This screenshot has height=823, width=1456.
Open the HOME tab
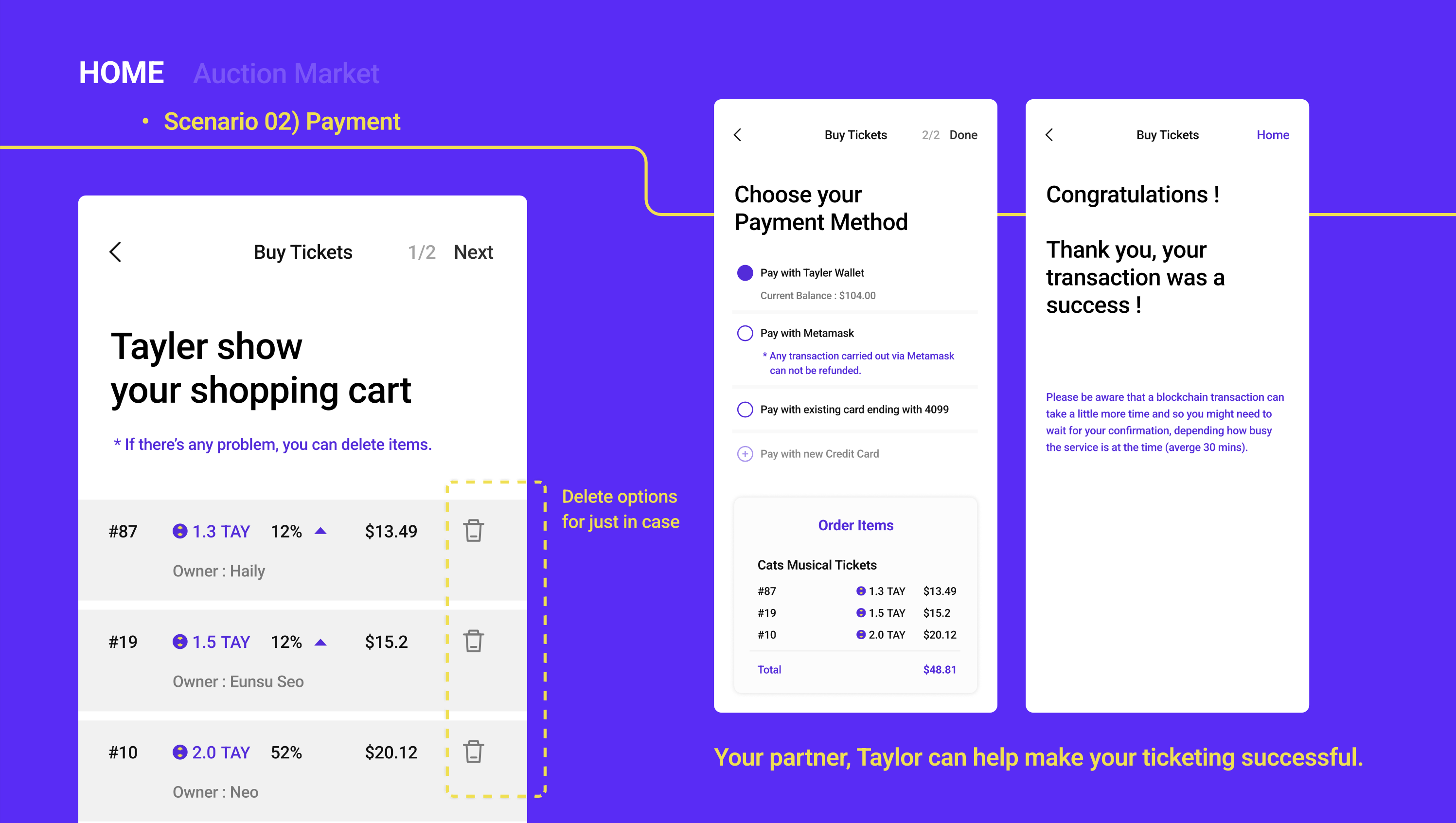pos(122,73)
